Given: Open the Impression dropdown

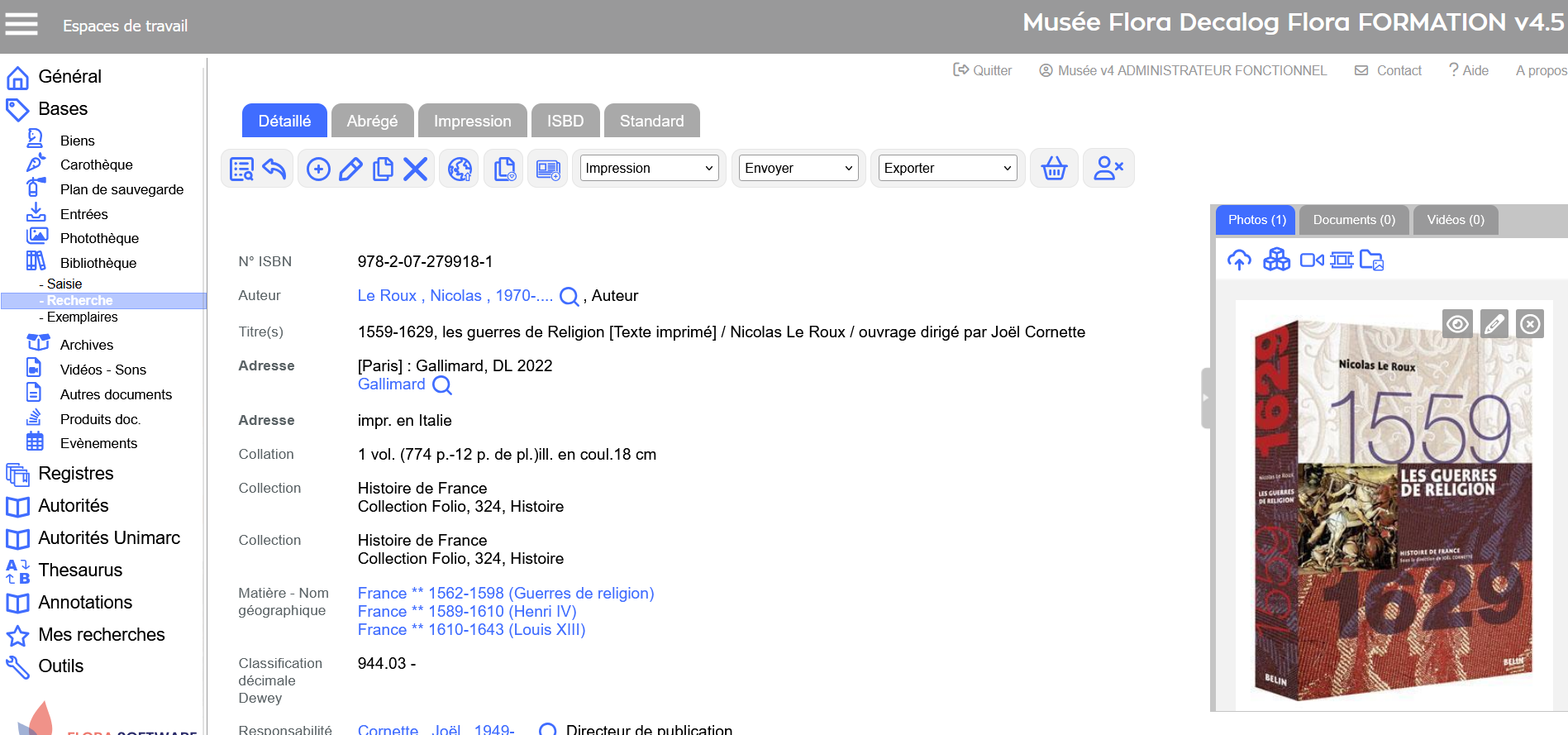Looking at the screenshot, I should (x=649, y=169).
